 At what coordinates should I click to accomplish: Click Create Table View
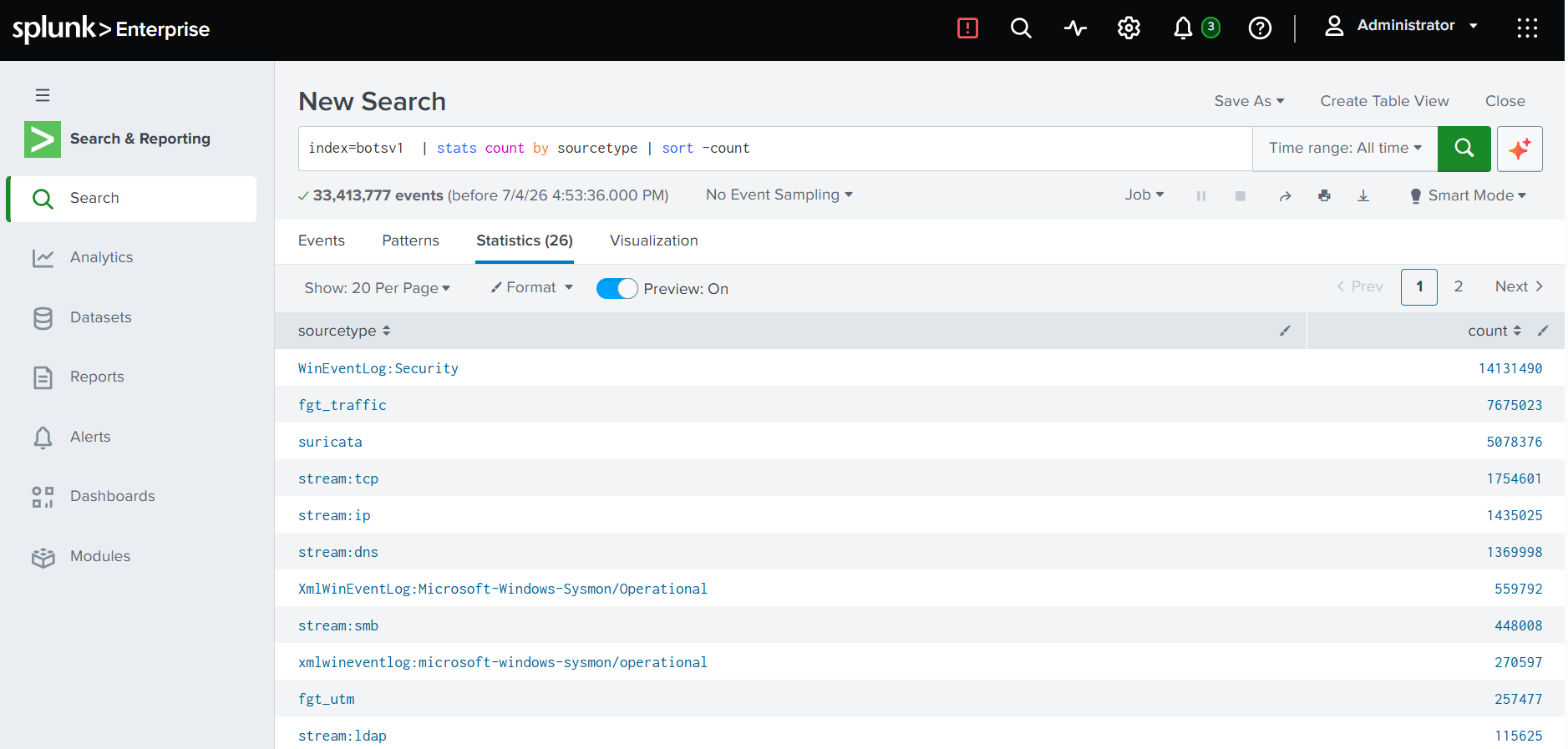point(1384,101)
